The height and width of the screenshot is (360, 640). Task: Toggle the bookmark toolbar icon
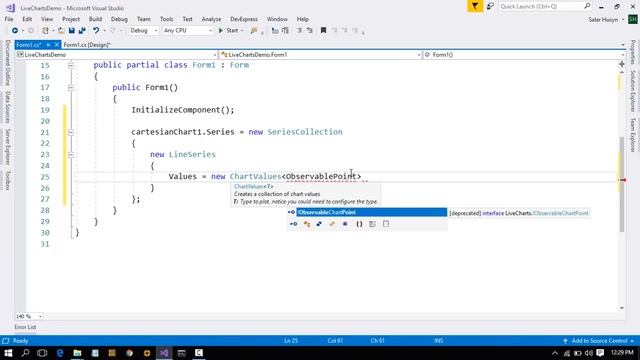[x=323, y=31]
